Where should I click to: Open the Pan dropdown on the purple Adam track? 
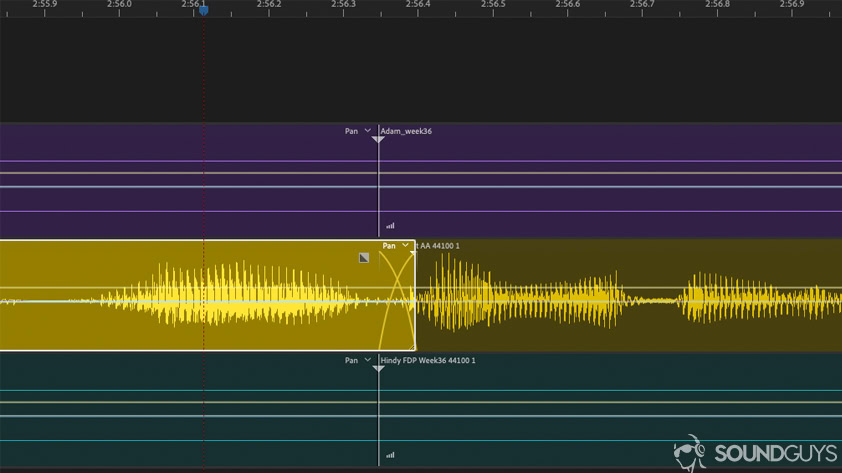pos(367,131)
